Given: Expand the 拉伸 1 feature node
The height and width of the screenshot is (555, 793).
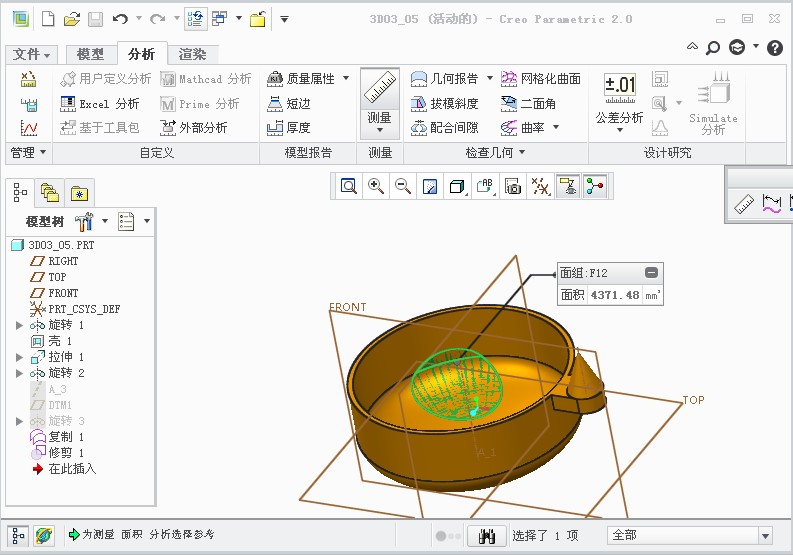Looking at the screenshot, I should coord(19,357).
